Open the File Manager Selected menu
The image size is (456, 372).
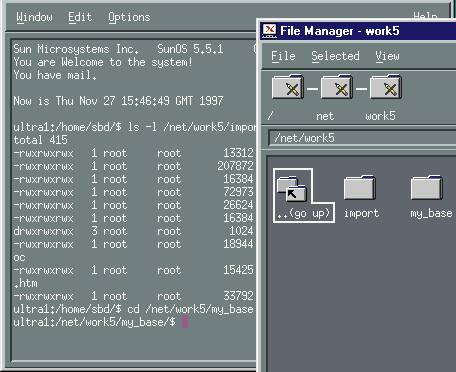[335, 56]
